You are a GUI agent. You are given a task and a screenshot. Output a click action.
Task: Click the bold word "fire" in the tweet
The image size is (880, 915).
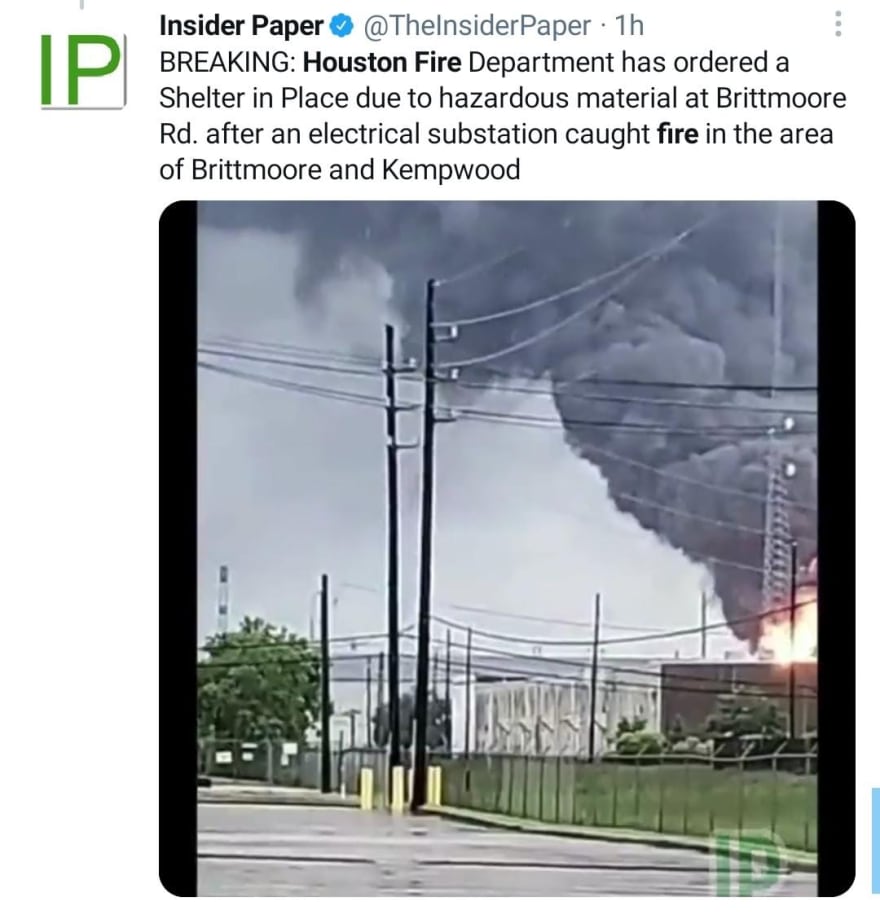click(678, 134)
